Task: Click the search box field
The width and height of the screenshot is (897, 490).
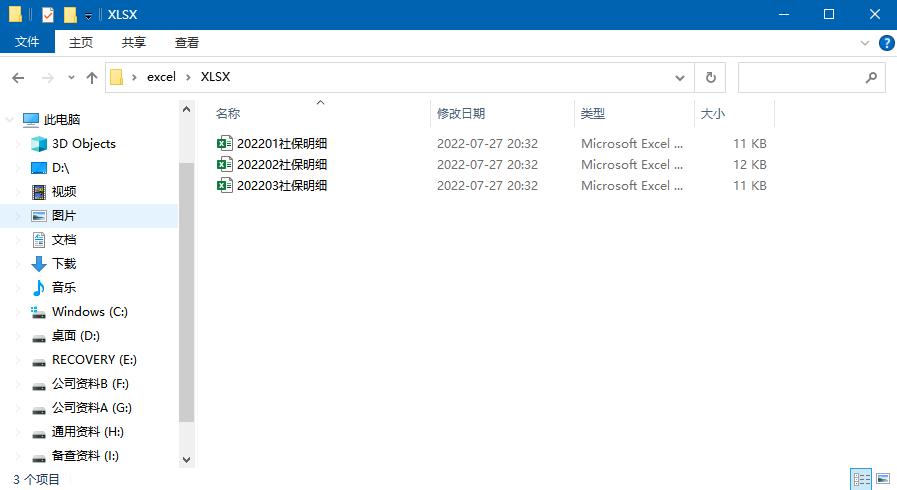Action: 812,78
